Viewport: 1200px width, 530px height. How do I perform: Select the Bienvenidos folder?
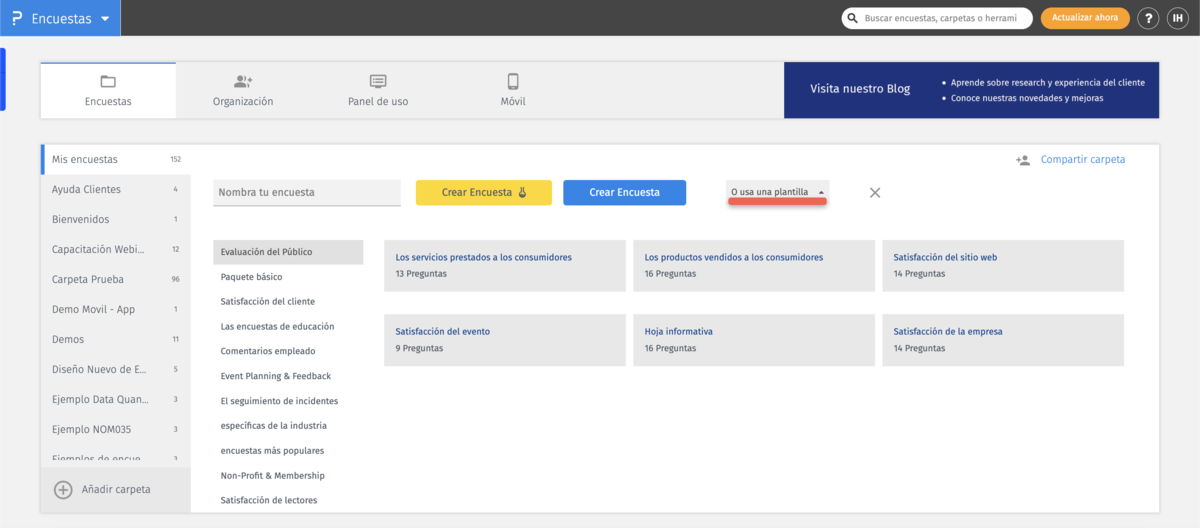[x=116, y=219]
